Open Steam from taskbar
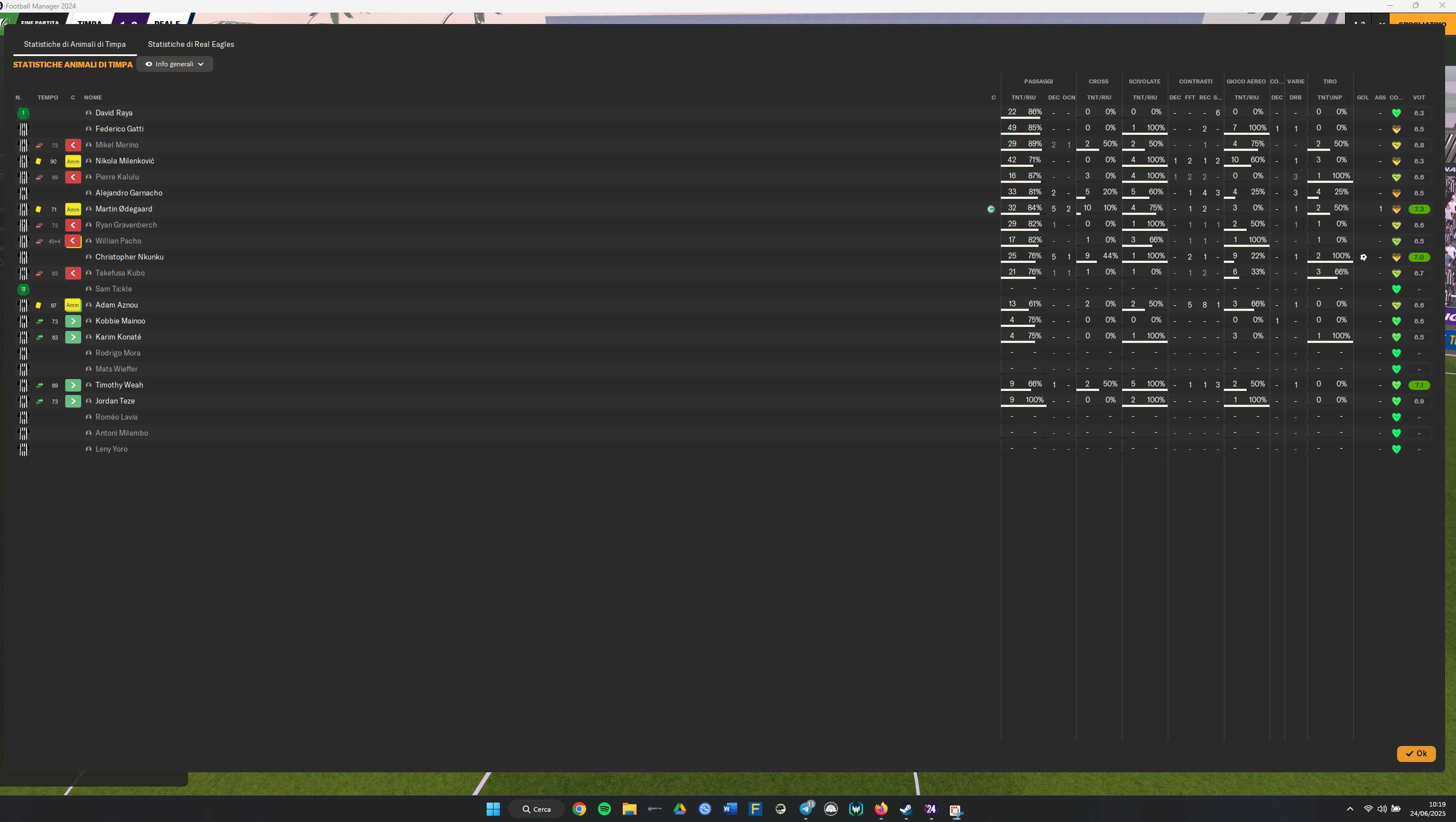This screenshot has height=822, width=1456. [906, 809]
